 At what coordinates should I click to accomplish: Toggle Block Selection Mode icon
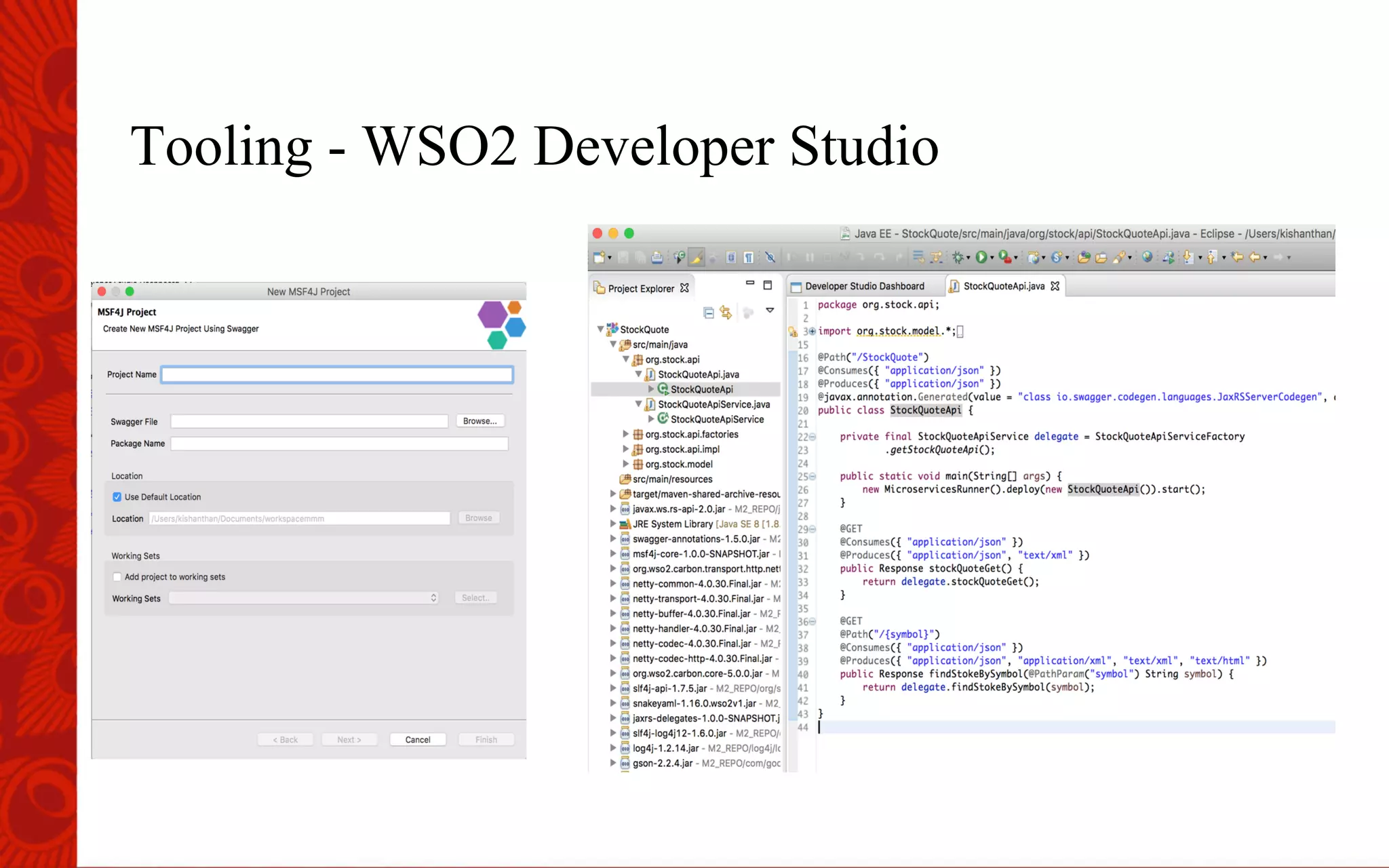[x=731, y=257]
